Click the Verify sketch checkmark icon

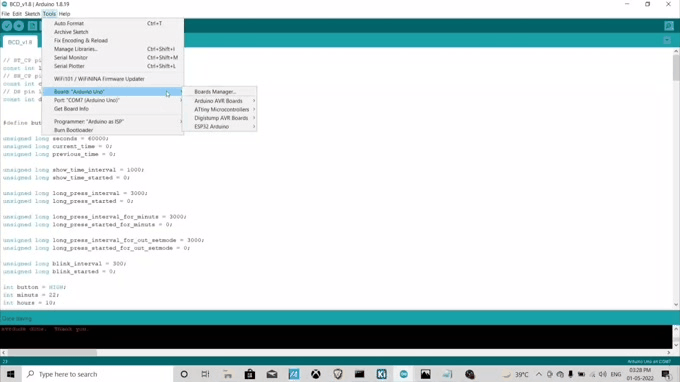pos(7,26)
